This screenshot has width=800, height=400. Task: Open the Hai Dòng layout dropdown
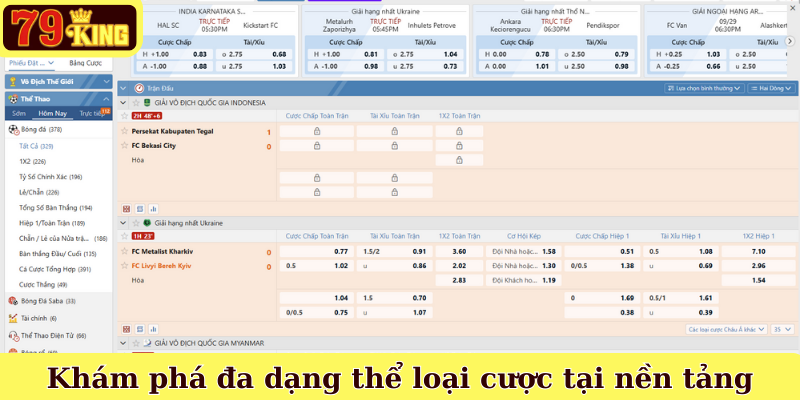click(x=771, y=88)
